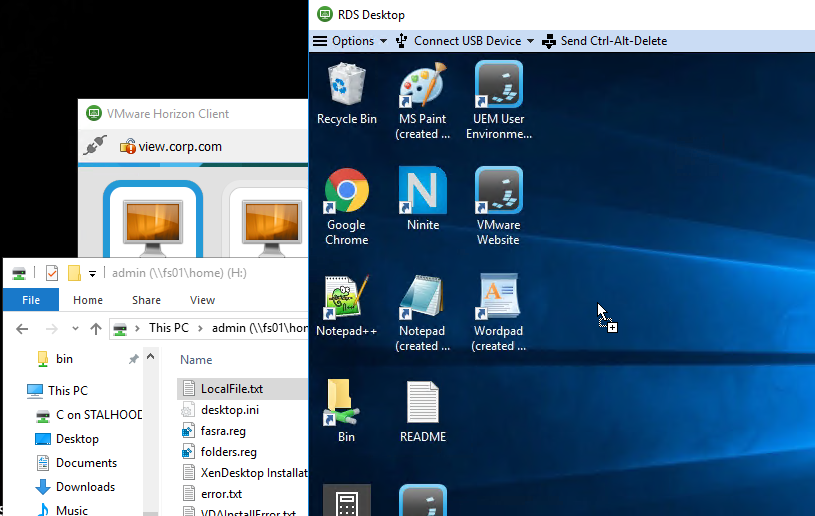Open UEM User Environment shortcut

tap(498, 100)
